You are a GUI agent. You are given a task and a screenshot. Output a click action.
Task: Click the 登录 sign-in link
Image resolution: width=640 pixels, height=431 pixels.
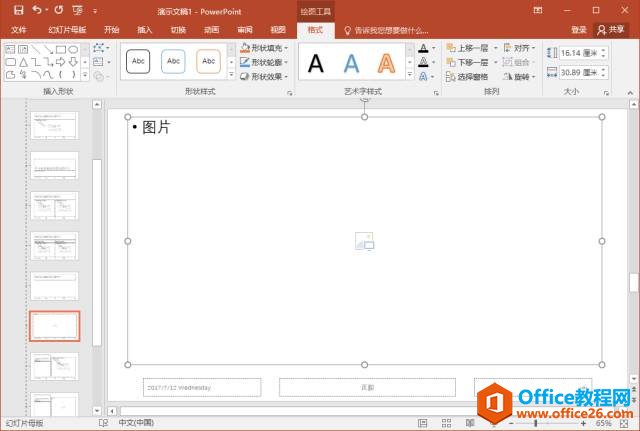coord(578,29)
